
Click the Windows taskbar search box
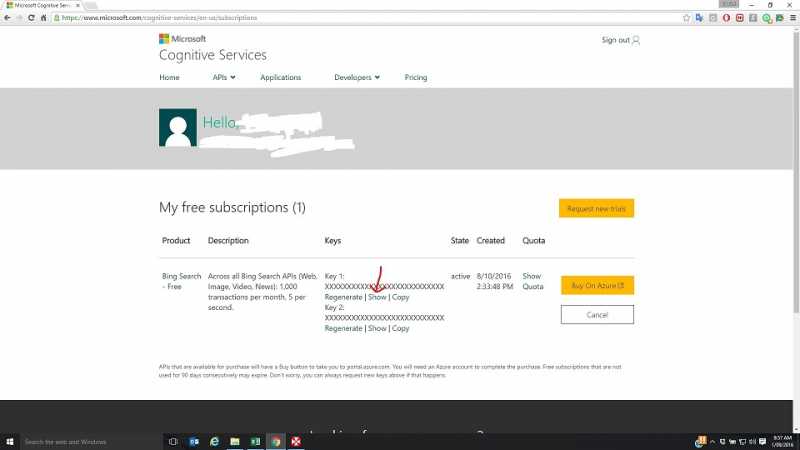(91, 442)
